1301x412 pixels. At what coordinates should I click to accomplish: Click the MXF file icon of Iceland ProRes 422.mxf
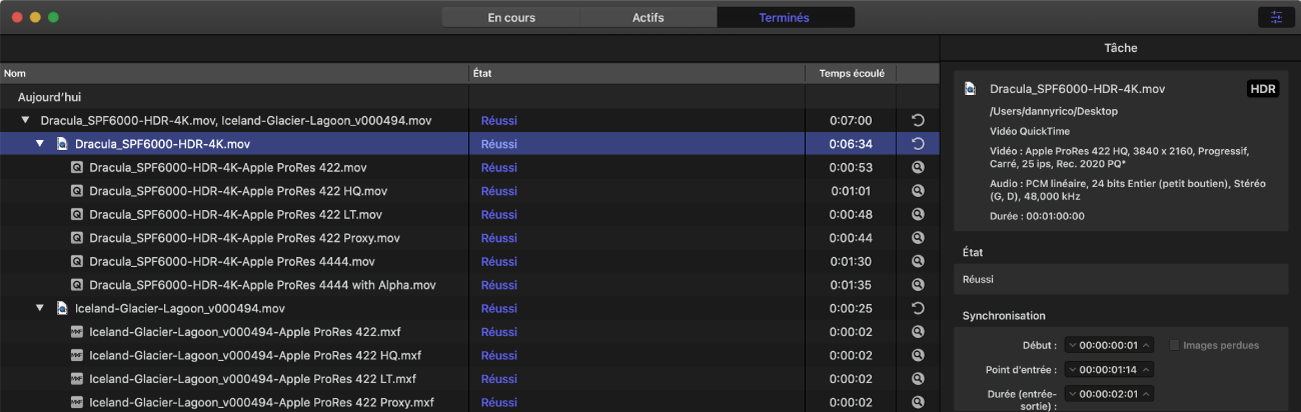76,332
